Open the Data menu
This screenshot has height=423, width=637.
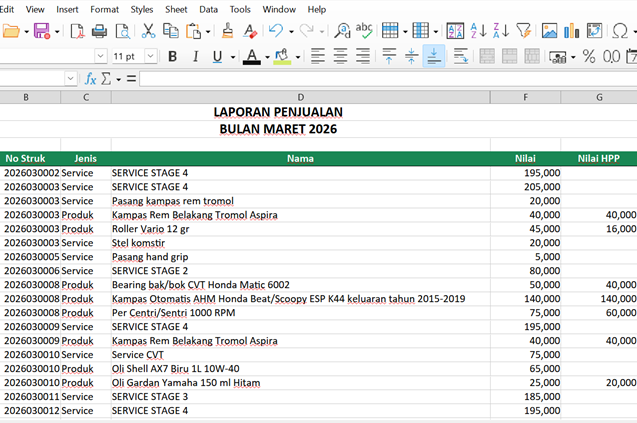click(208, 9)
